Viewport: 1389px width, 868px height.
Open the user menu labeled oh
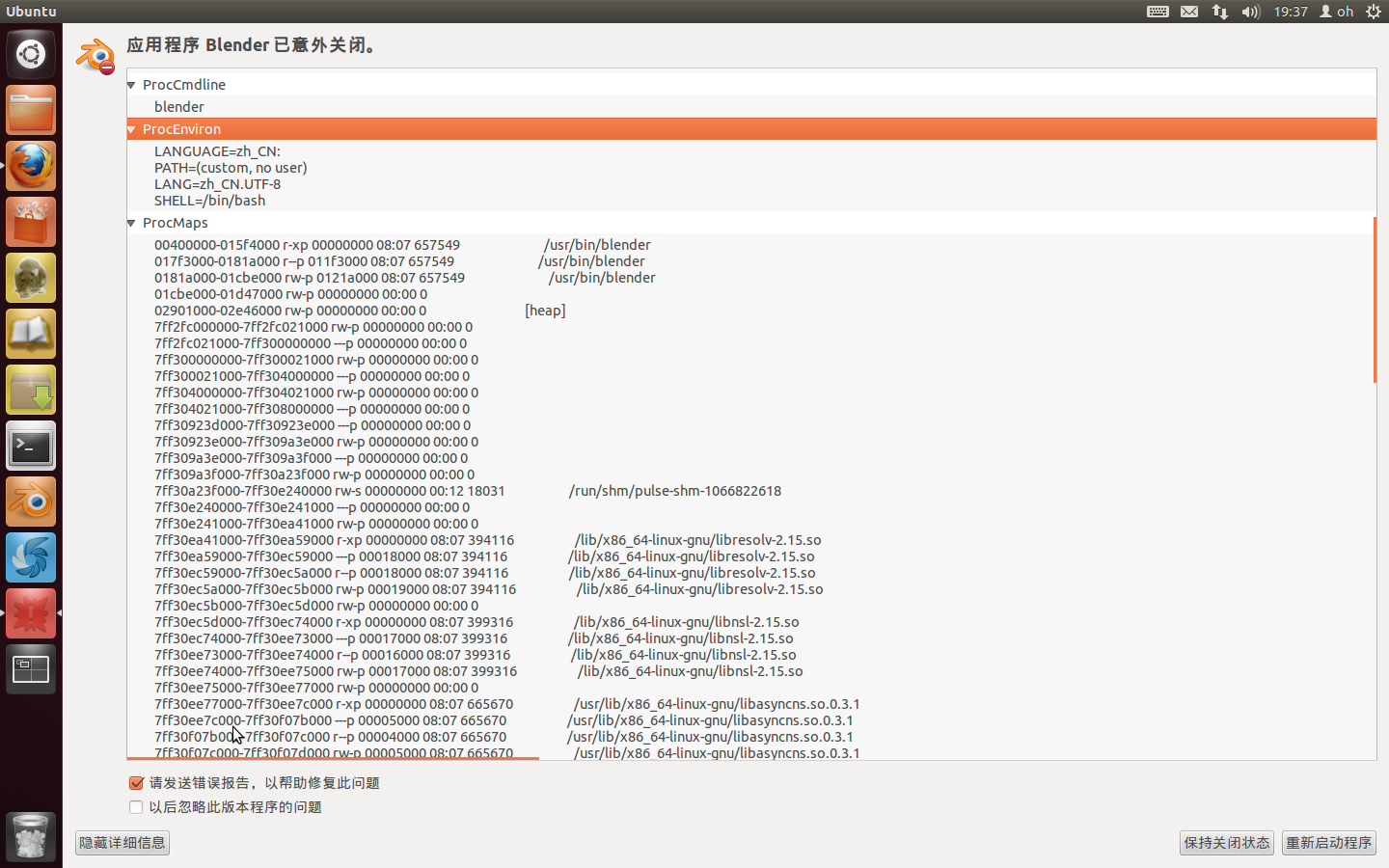pos(1337,12)
